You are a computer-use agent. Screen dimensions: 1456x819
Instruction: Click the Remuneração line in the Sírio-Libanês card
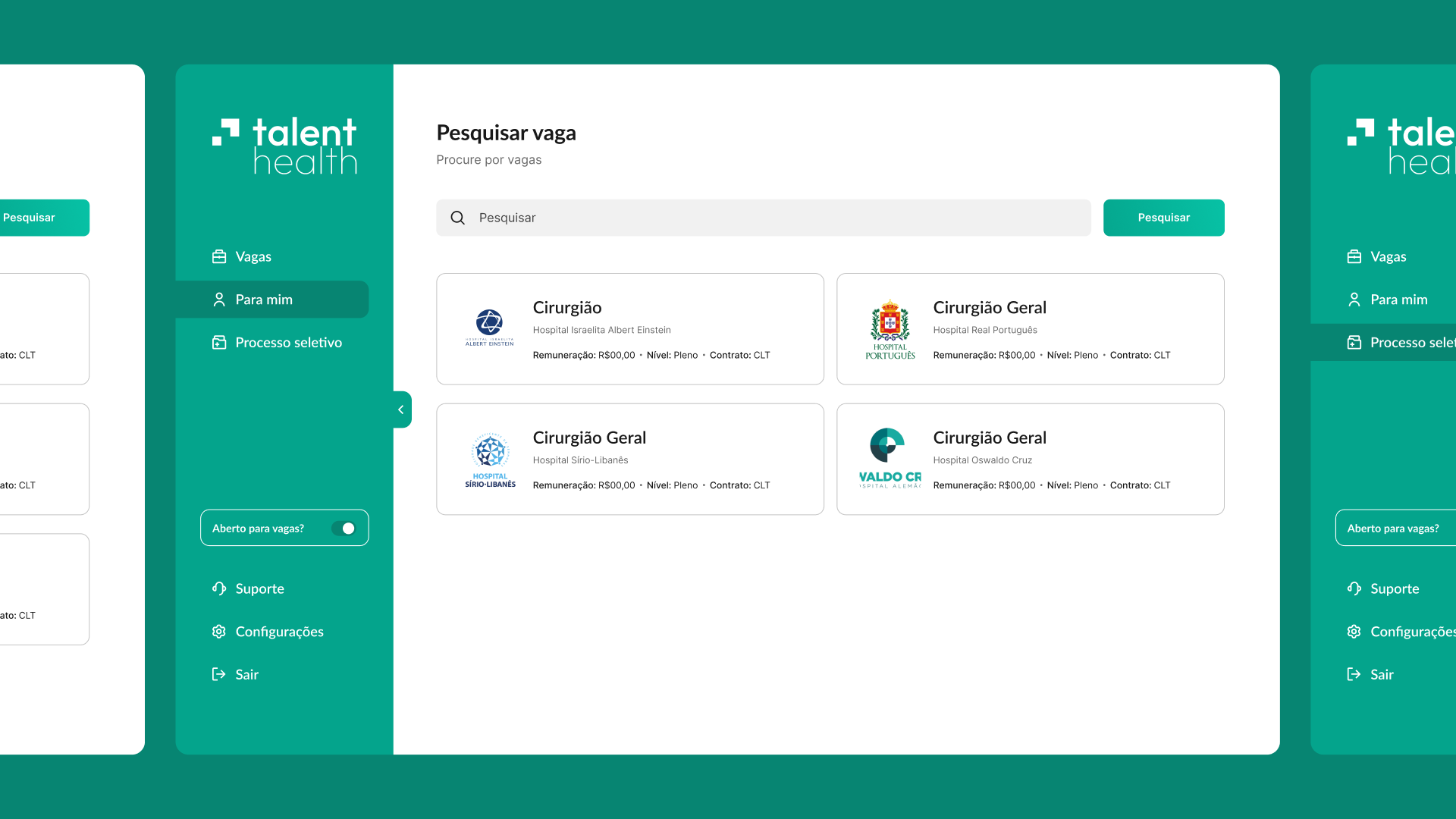(x=651, y=485)
